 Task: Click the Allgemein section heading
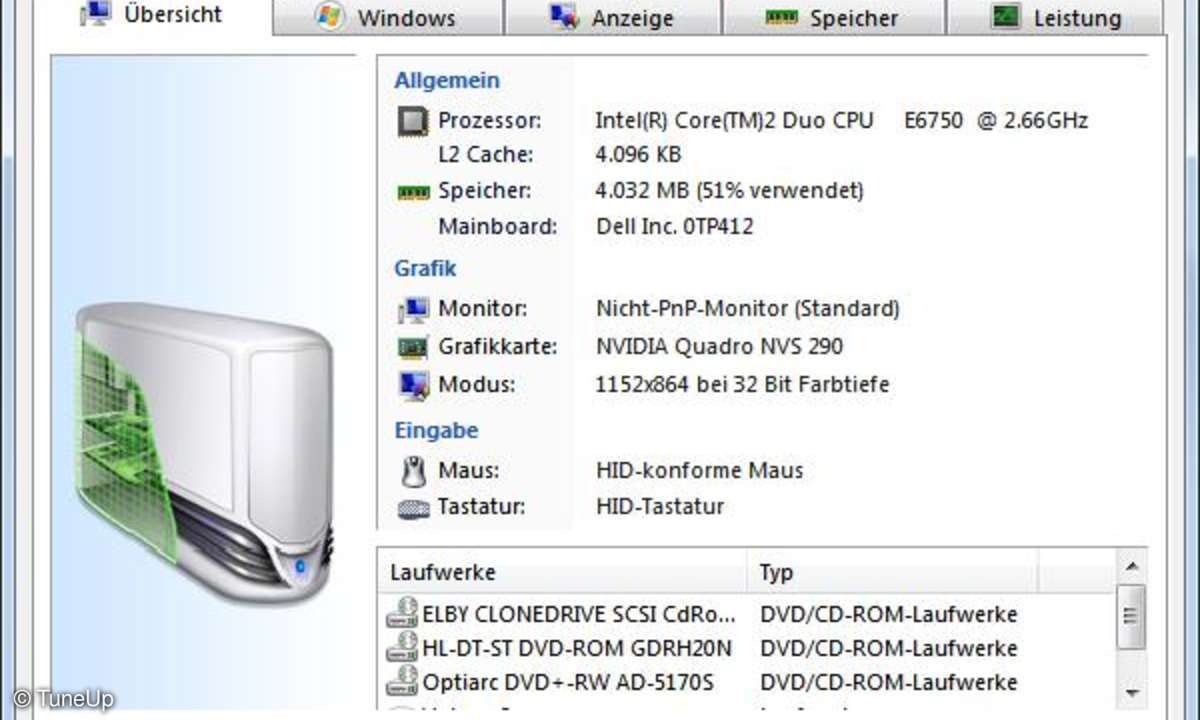coord(447,81)
